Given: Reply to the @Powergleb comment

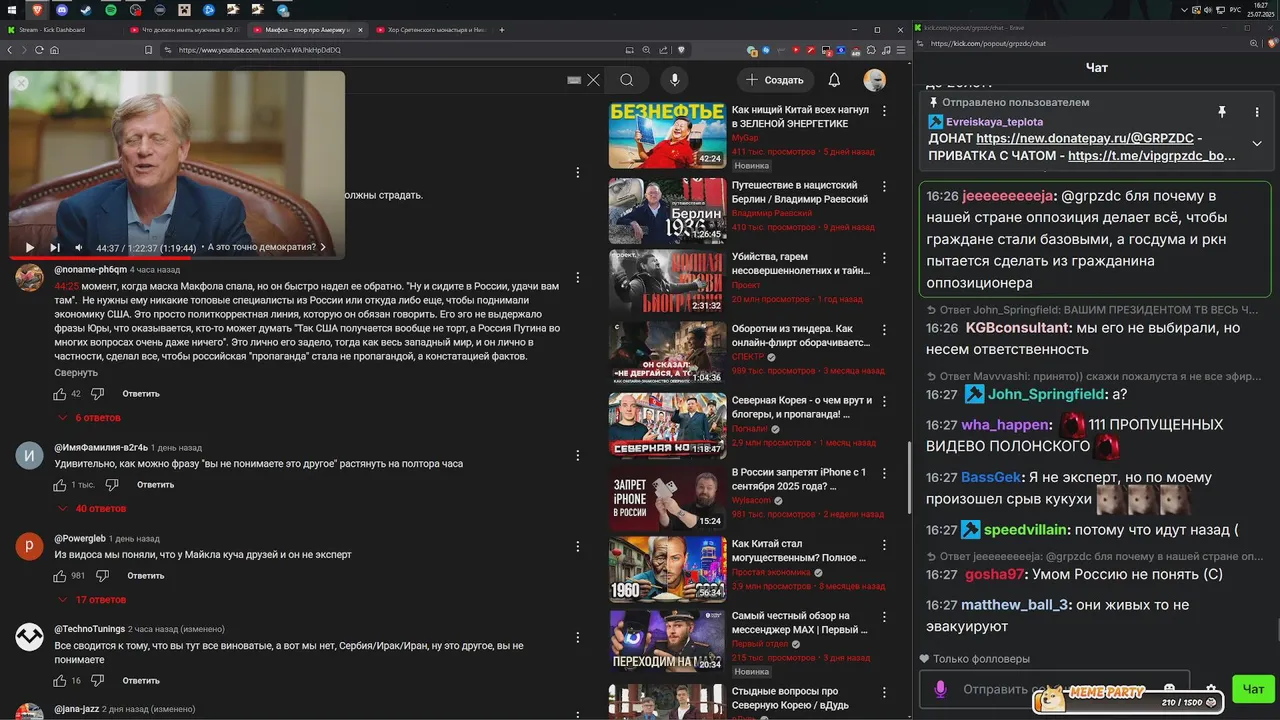Looking at the screenshot, I should pos(145,576).
